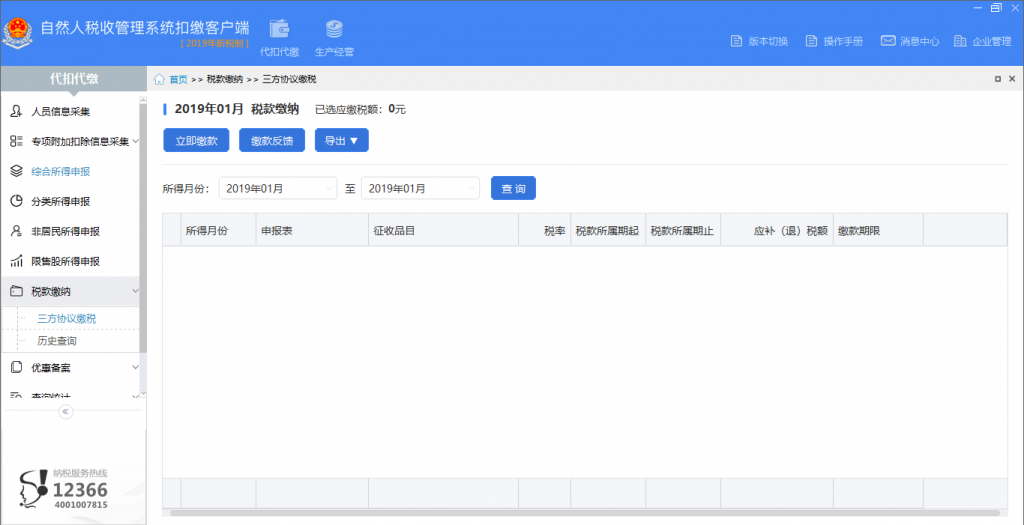
Task: Click the 缴款反馈 button
Action: [272, 140]
